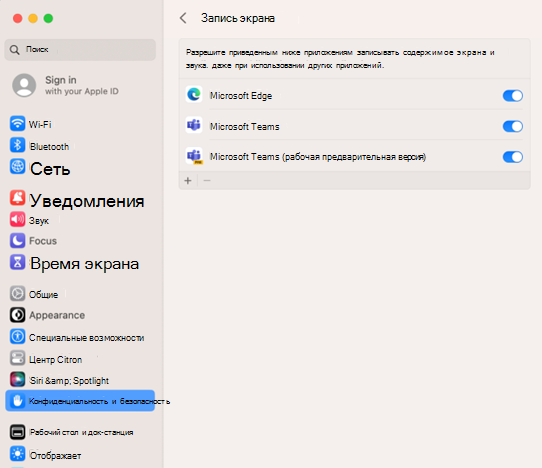Screen dimensions: 542x468
Task: Open Appearance settings
Action: [x=57, y=315]
